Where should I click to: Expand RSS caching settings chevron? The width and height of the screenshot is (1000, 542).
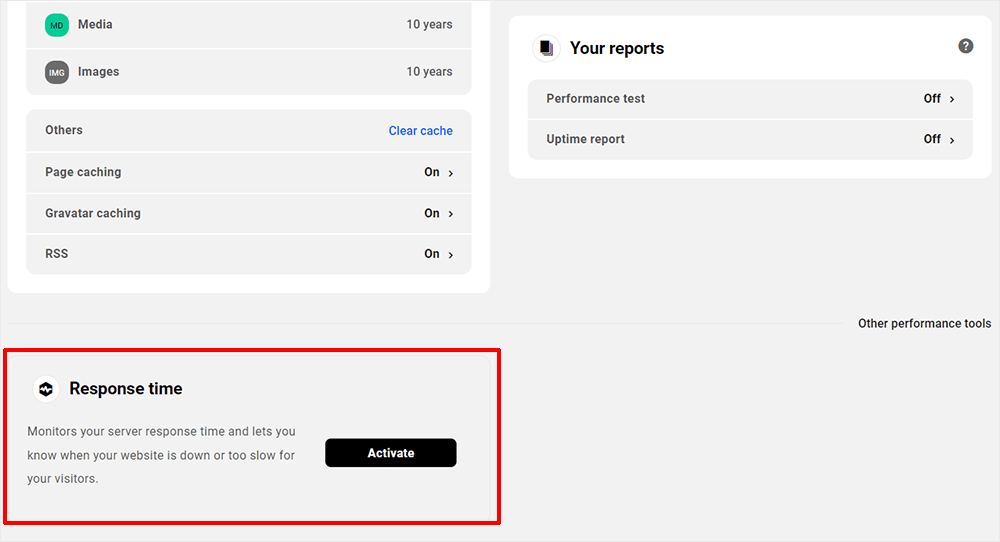tap(451, 254)
